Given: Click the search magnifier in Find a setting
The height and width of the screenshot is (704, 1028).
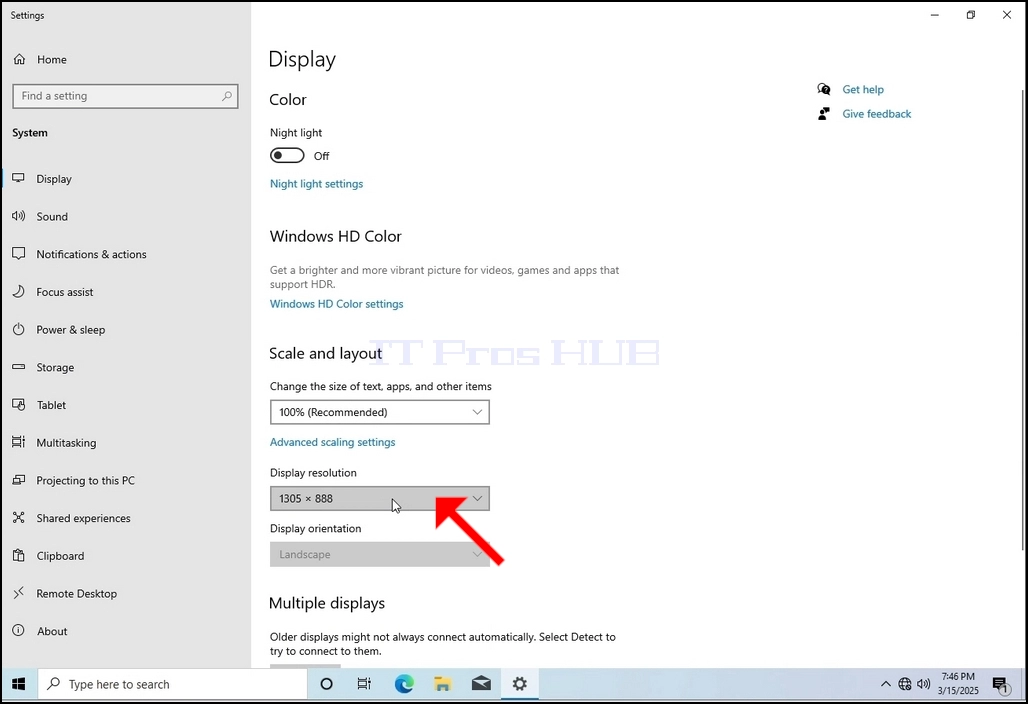Looking at the screenshot, I should tap(226, 96).
